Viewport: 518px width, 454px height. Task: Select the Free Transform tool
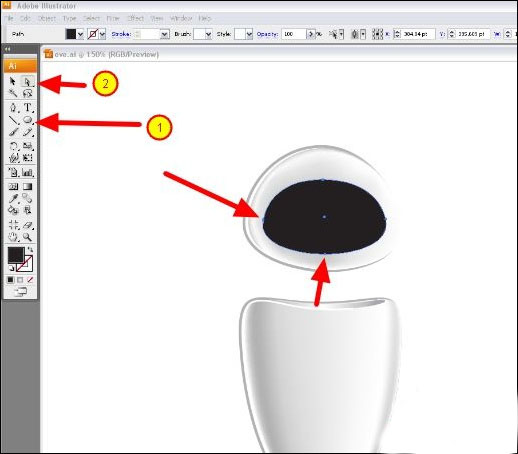coord(28,158)
